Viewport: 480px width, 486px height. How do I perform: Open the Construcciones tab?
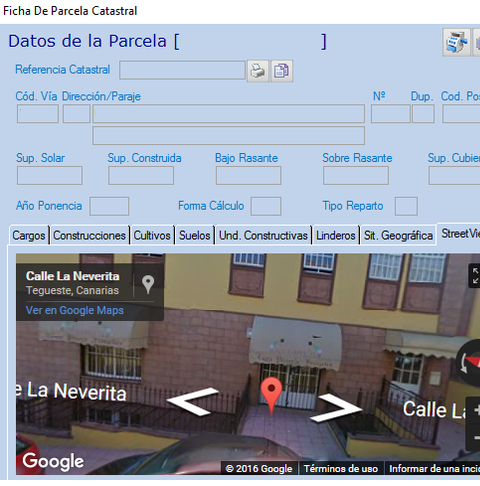tap(89, 235)
